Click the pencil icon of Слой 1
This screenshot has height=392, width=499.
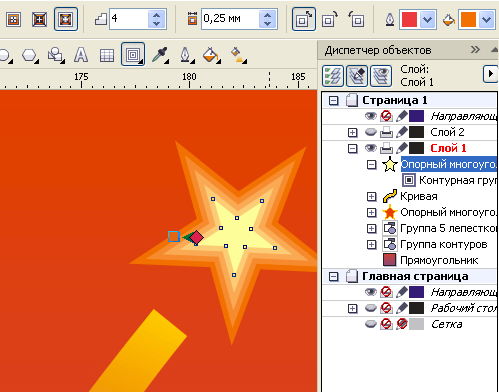tap(402, 148)
